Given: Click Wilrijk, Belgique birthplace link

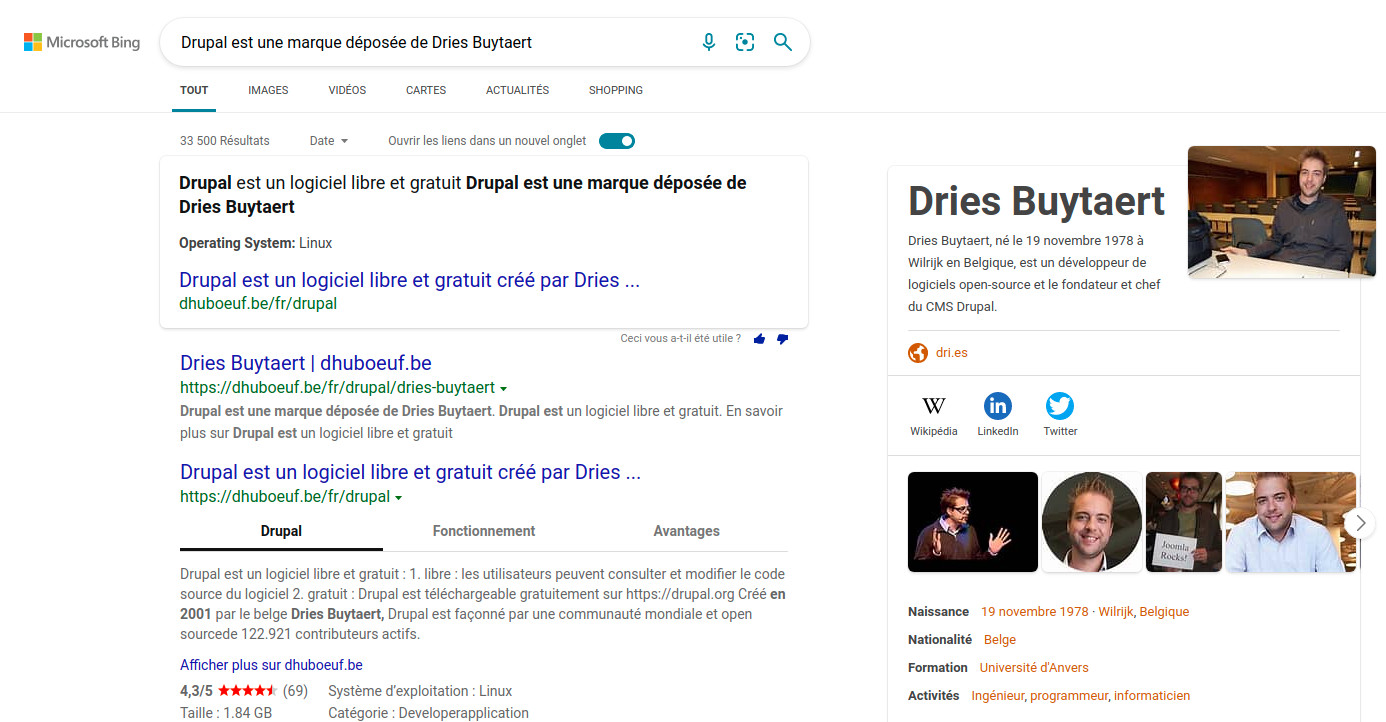Looking at the screenshot, I should pyautogui.click(x=1144, y=611).
